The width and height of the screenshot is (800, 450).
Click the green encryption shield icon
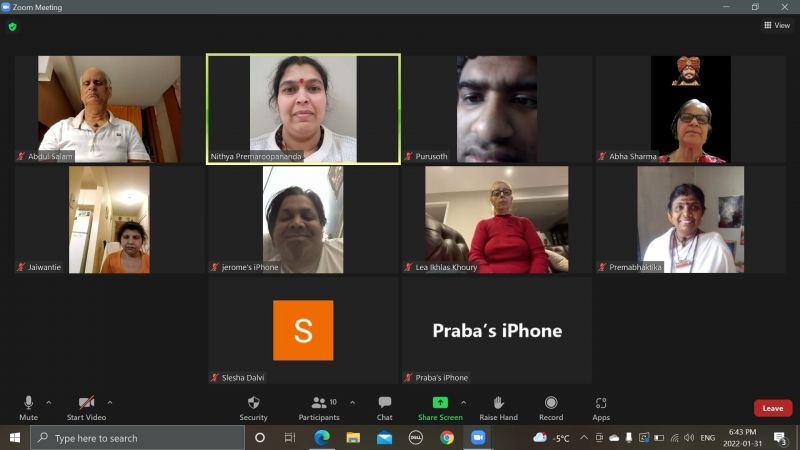click(13, 27)
